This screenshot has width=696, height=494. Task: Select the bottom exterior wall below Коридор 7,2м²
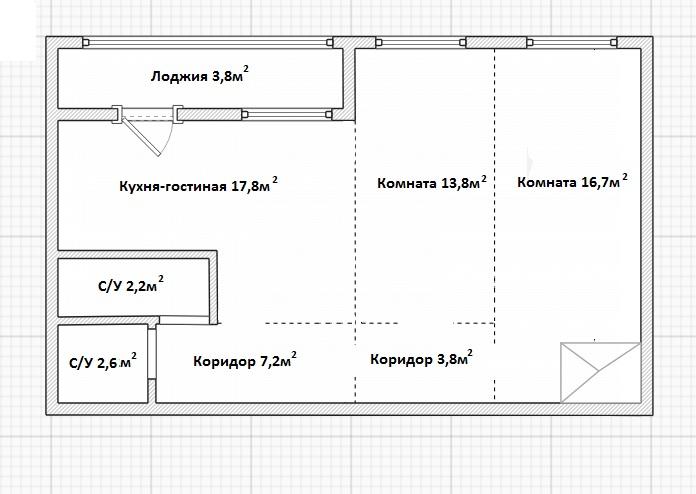tap(250, 409)
